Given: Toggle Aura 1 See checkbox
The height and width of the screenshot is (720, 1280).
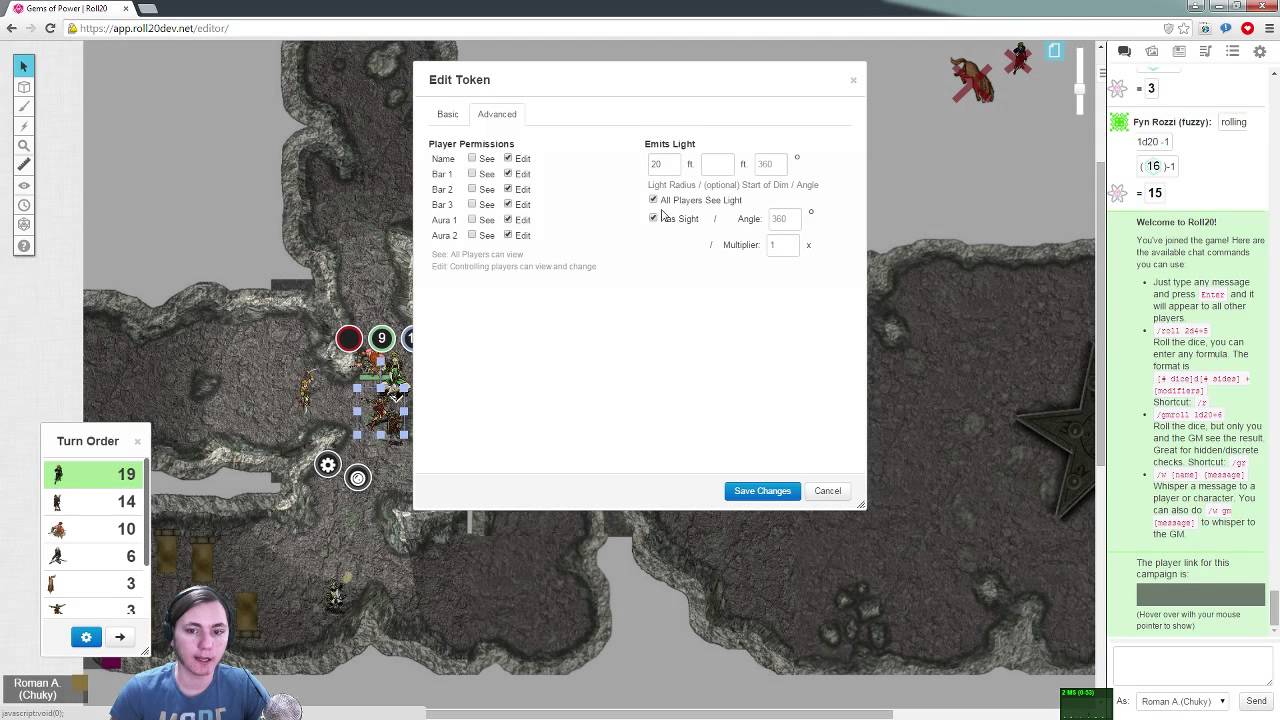Looking at the screenshot, I should pos(472,219).
